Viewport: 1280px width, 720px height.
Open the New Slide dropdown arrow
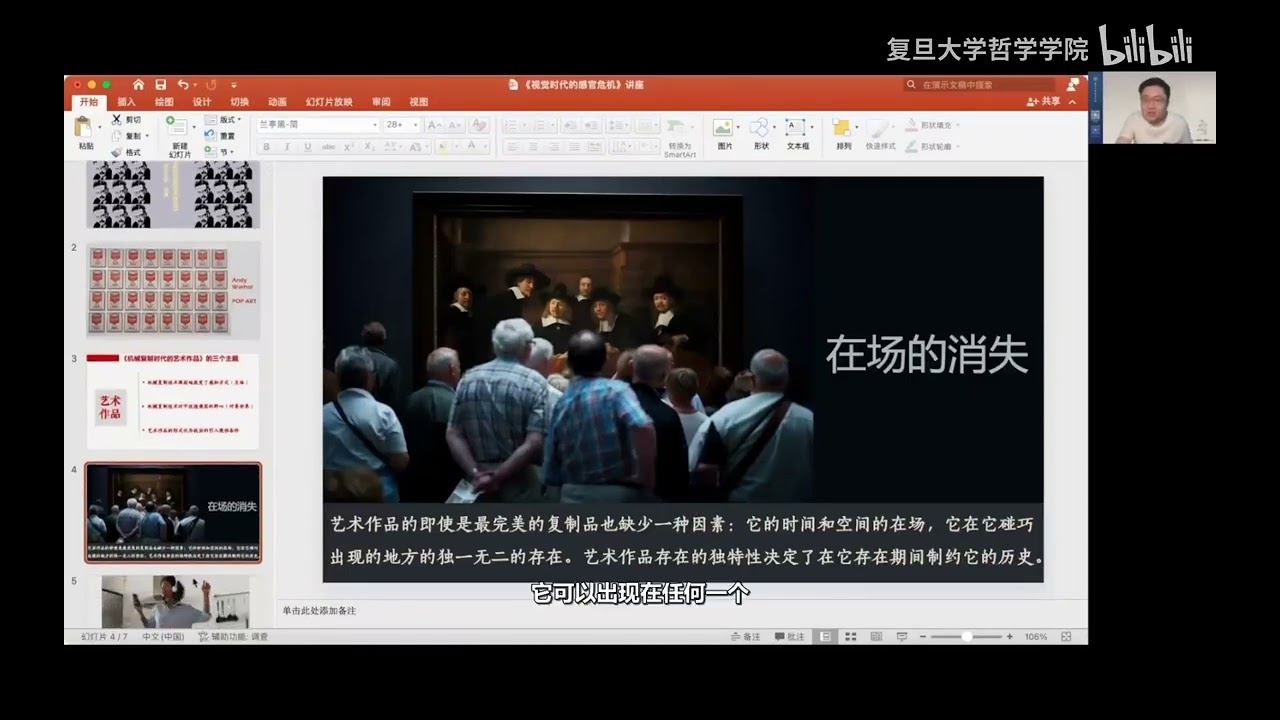pyautogui.click(x=194, y=129)
